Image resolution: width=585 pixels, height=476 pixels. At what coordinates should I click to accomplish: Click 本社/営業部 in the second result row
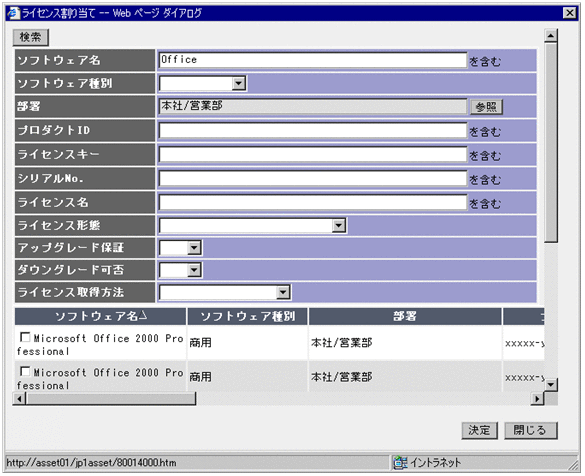tap(342, 377)
